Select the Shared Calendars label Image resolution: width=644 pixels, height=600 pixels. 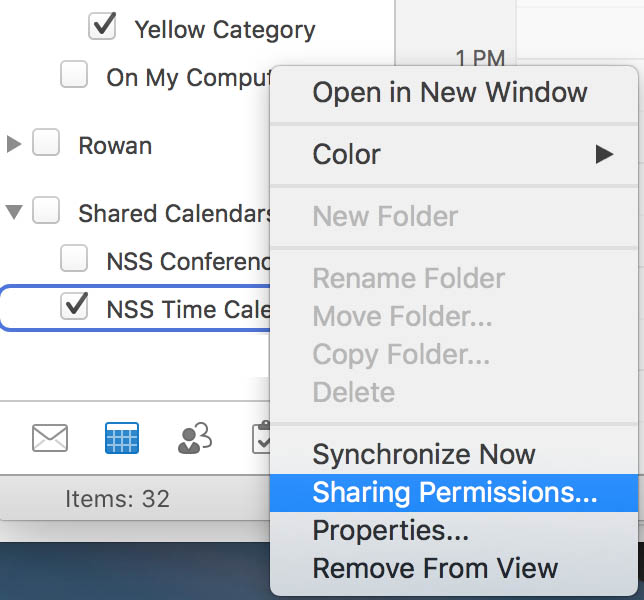pyautogui.click(x=175, y=214)
